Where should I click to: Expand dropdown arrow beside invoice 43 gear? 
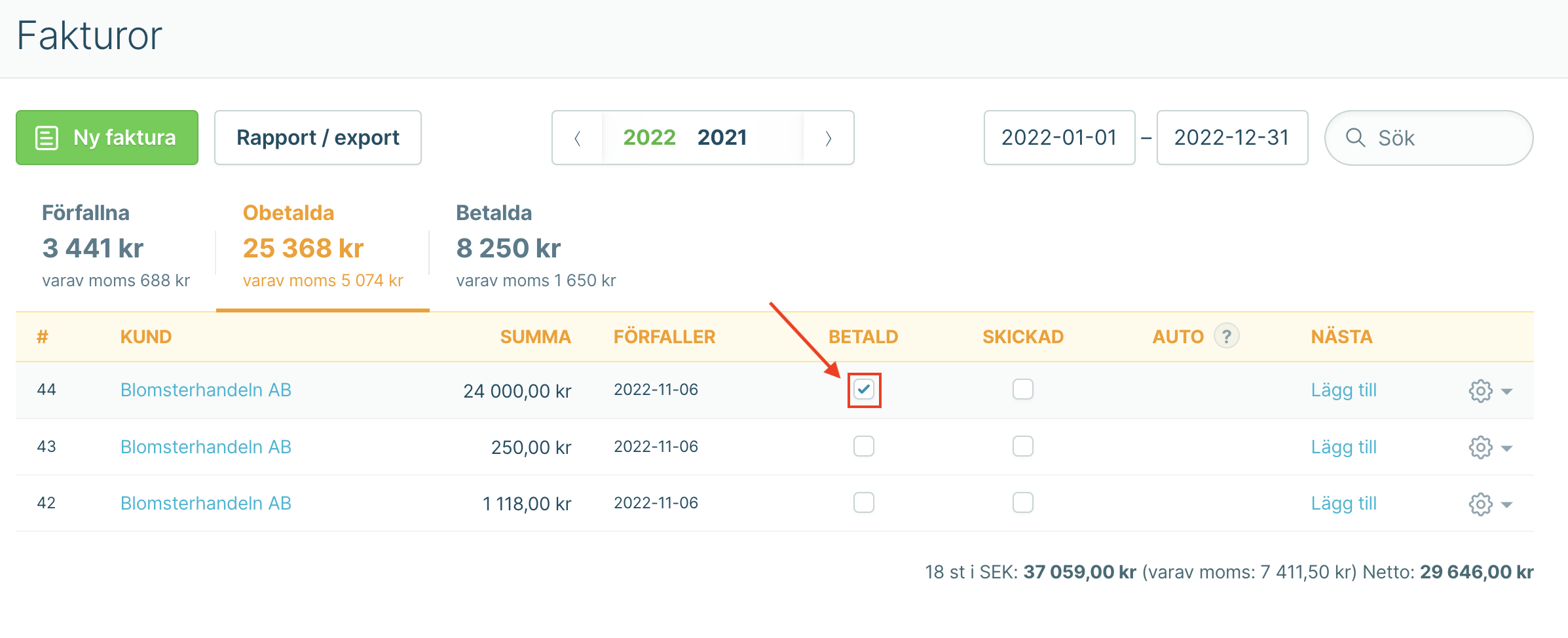click(x=1506, y=449)
